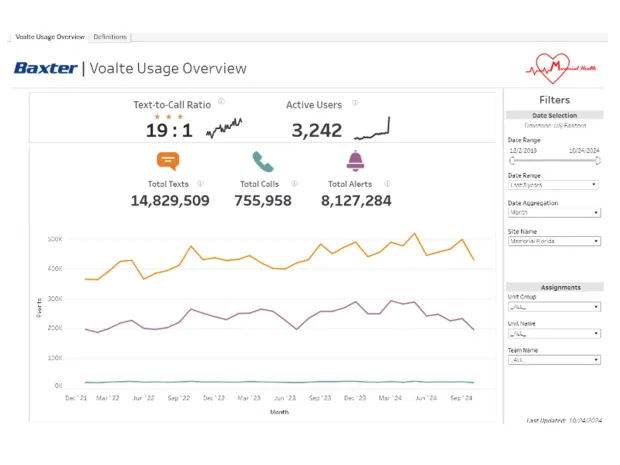Open info icon next to Active Users
Screen dimensions: 620x465
[x=355, y=103]
